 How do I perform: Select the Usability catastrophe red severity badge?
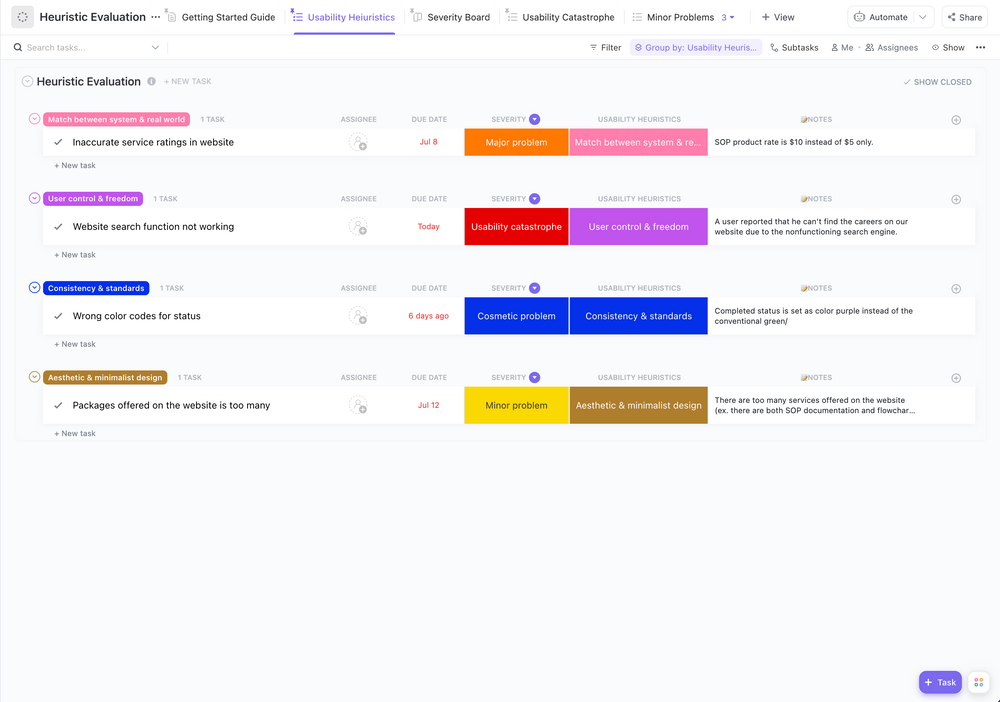pyautogui.click(x=516, y=226)
